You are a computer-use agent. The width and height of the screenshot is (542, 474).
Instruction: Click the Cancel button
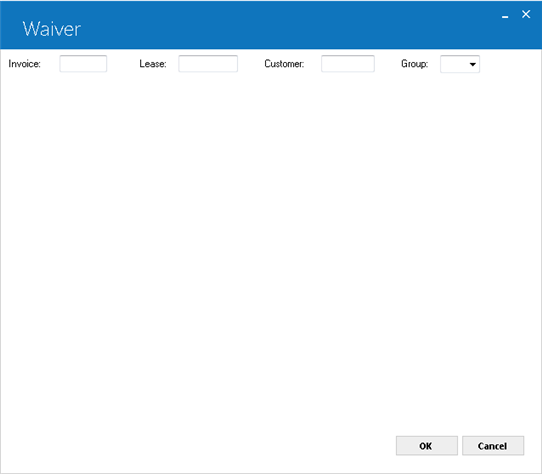tap(493, 446)
